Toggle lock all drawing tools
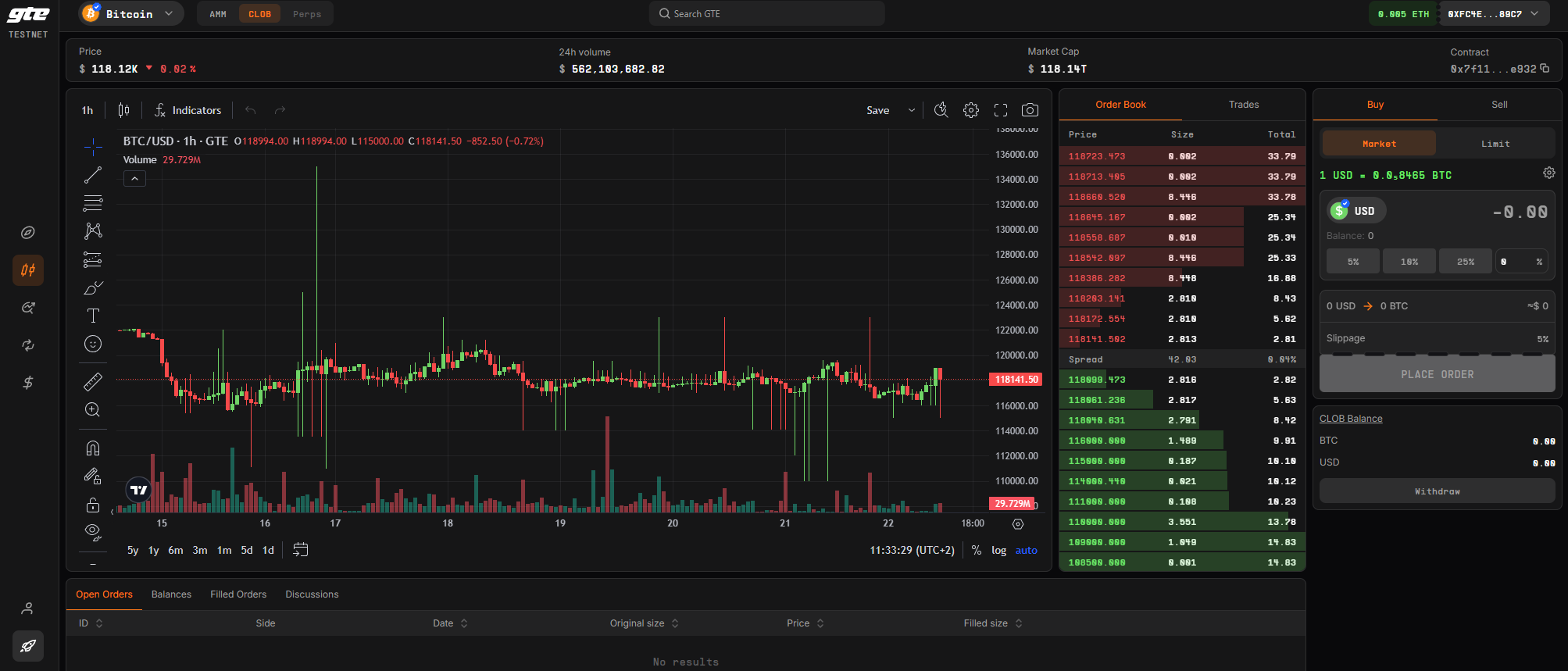The width and height of the screenshot is (1568, 671). (93, 504)
